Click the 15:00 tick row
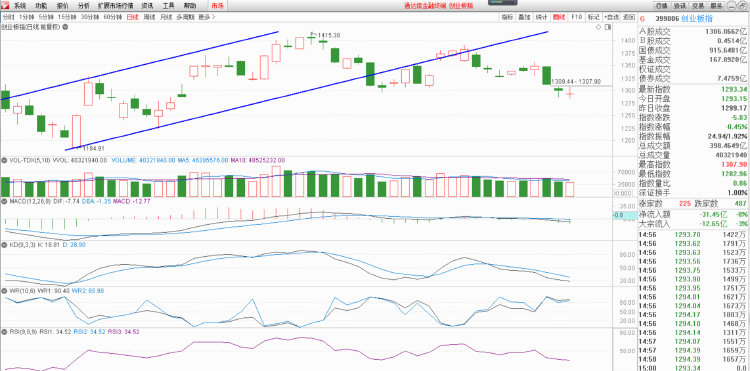This screenshot has width=750, height=371. pyautogui.click(x=693, y=368)
